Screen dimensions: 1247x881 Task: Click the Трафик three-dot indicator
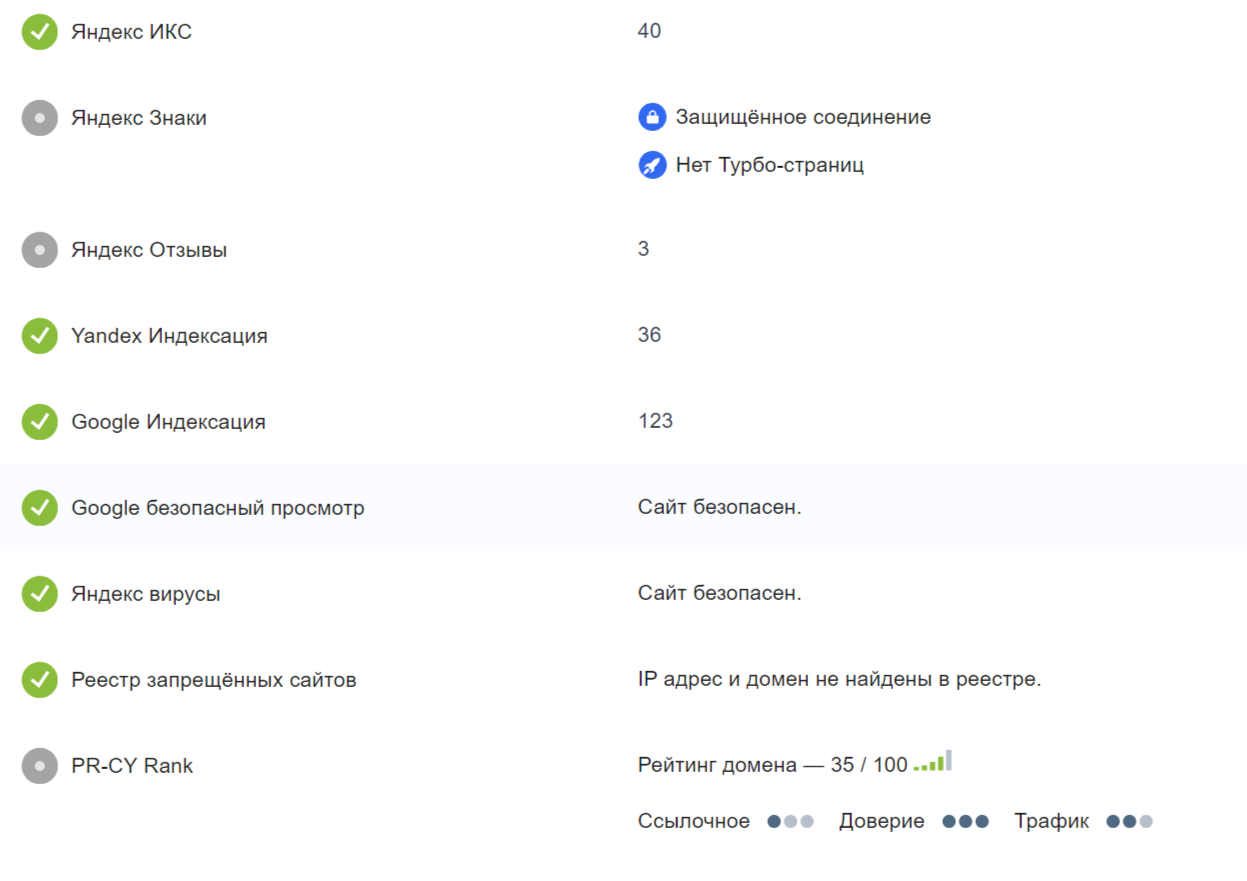1130,822
